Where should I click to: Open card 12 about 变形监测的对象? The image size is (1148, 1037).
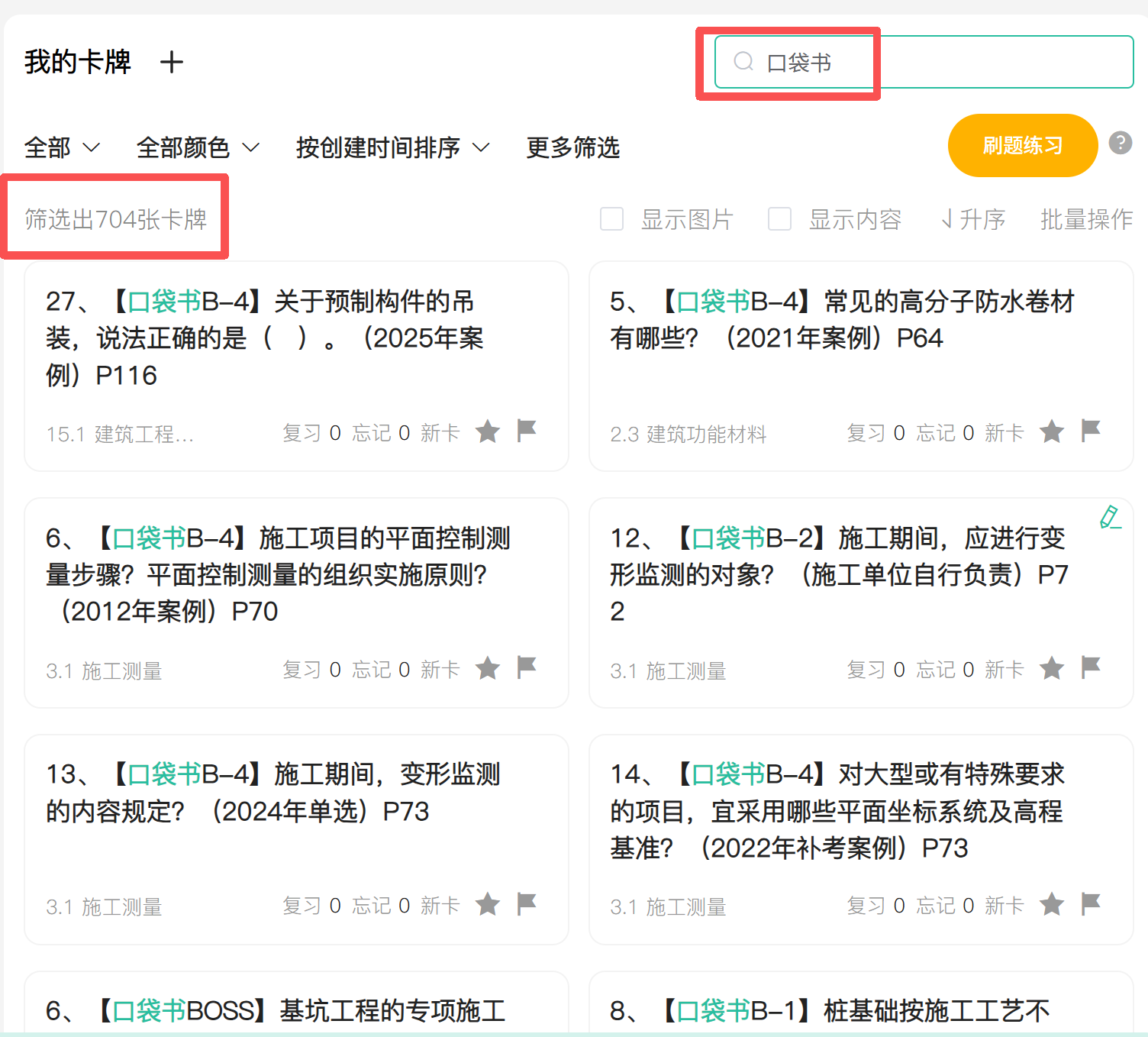click(x=861, y=603)
